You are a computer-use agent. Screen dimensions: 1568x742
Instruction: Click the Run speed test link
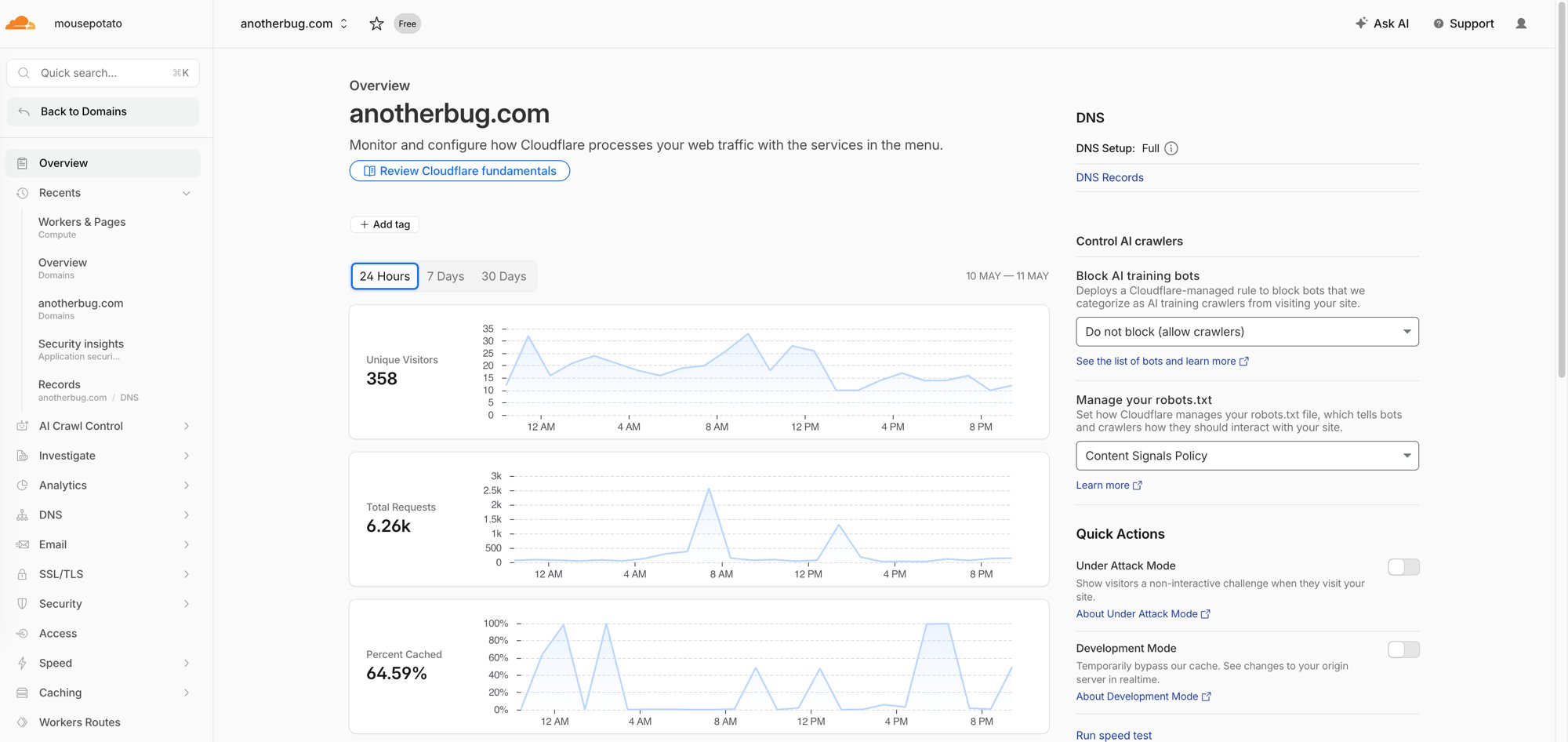point(1114,735)
